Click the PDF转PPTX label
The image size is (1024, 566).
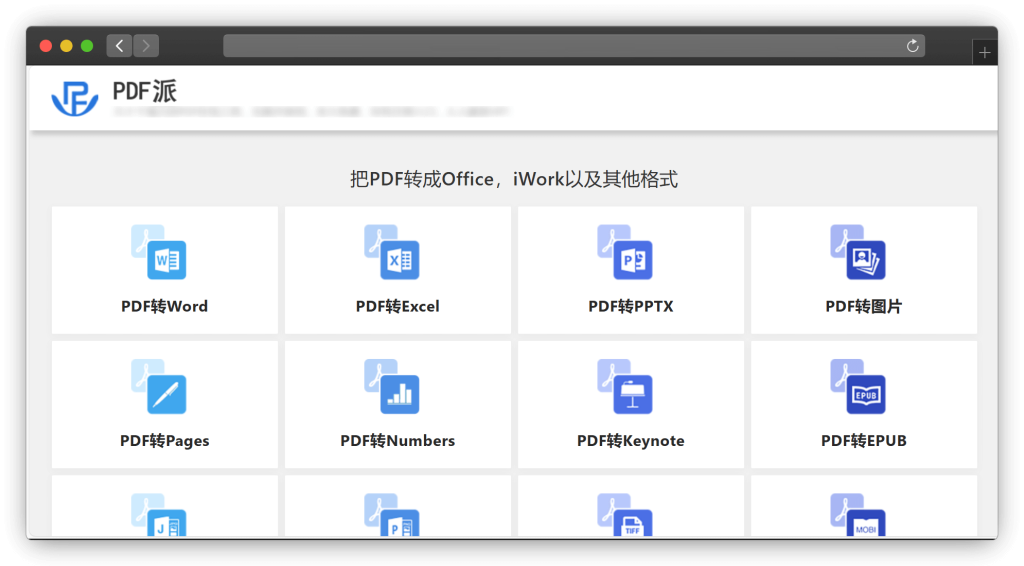(631, 306)
